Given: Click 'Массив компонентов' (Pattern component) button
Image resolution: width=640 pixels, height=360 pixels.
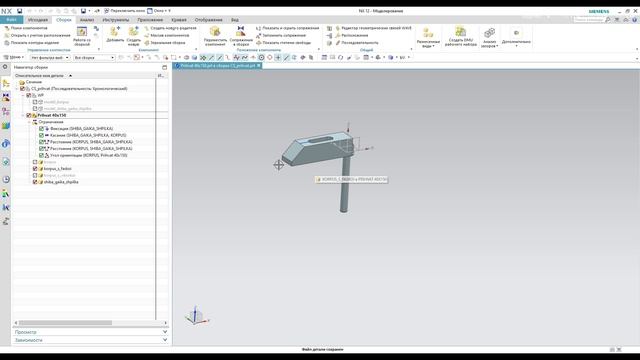Looking at the screenshot, I should [x=167, y=36].
